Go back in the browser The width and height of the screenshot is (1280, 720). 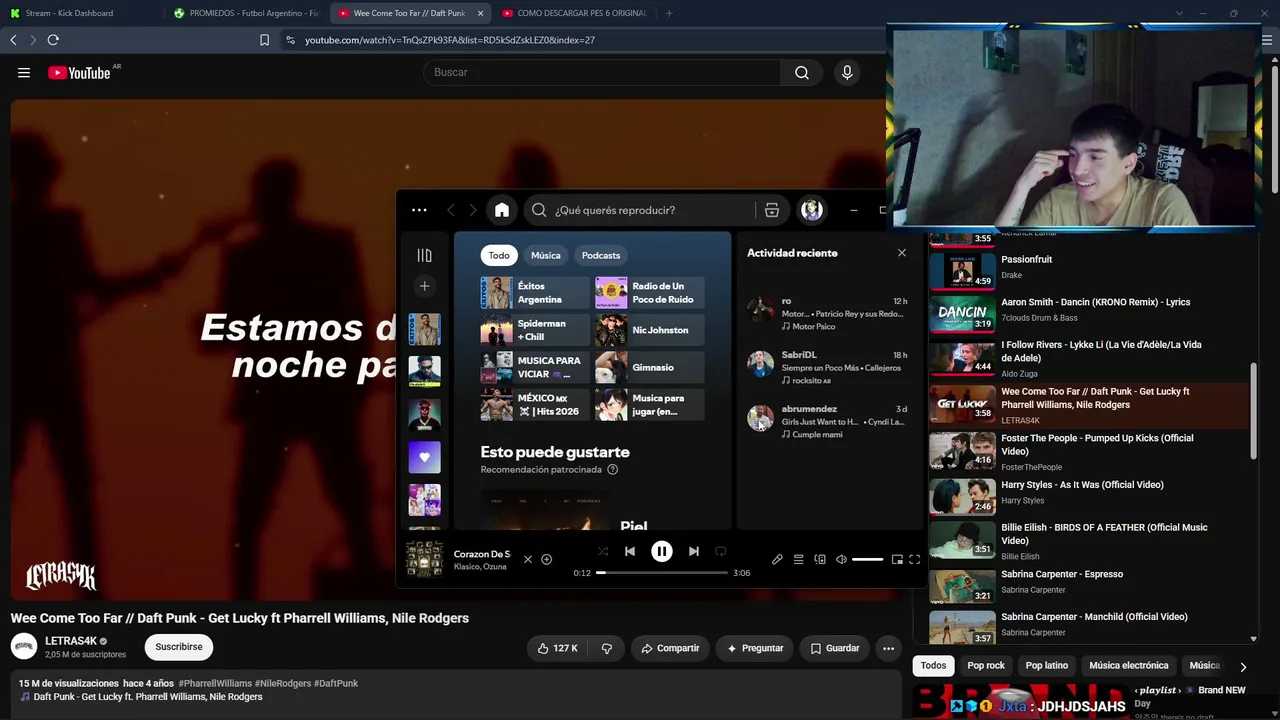[13, 40]
